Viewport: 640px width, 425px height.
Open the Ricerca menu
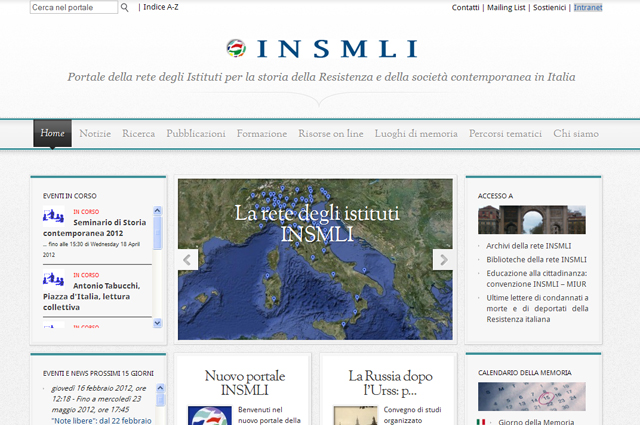coord(138,134)
